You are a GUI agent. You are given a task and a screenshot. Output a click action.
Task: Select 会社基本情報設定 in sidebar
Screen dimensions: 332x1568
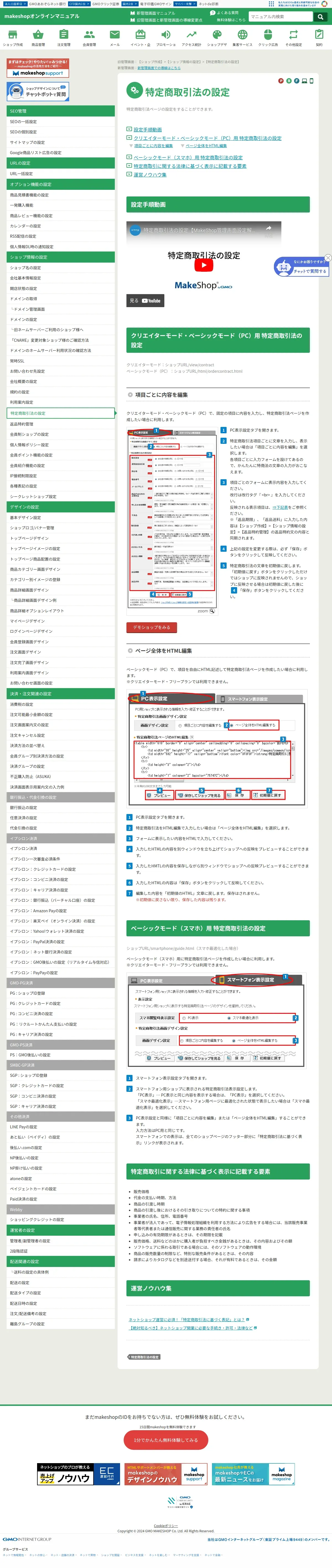(x=60, y=278)
